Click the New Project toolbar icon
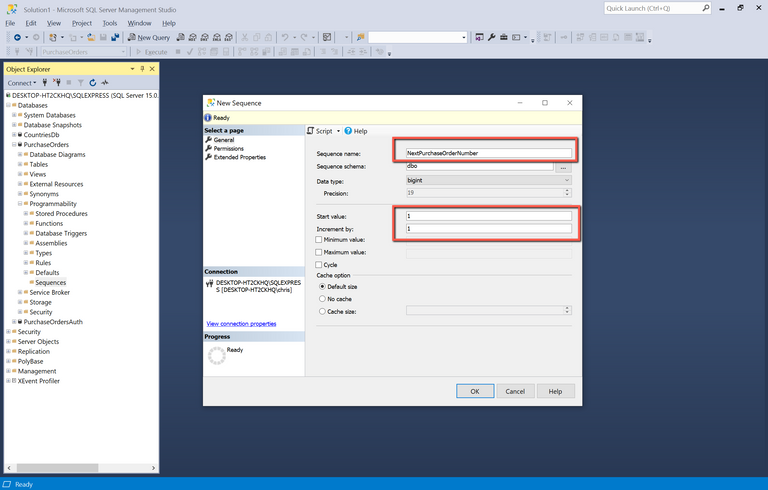This screenshot has height=490, width=768. coord(53,37)
